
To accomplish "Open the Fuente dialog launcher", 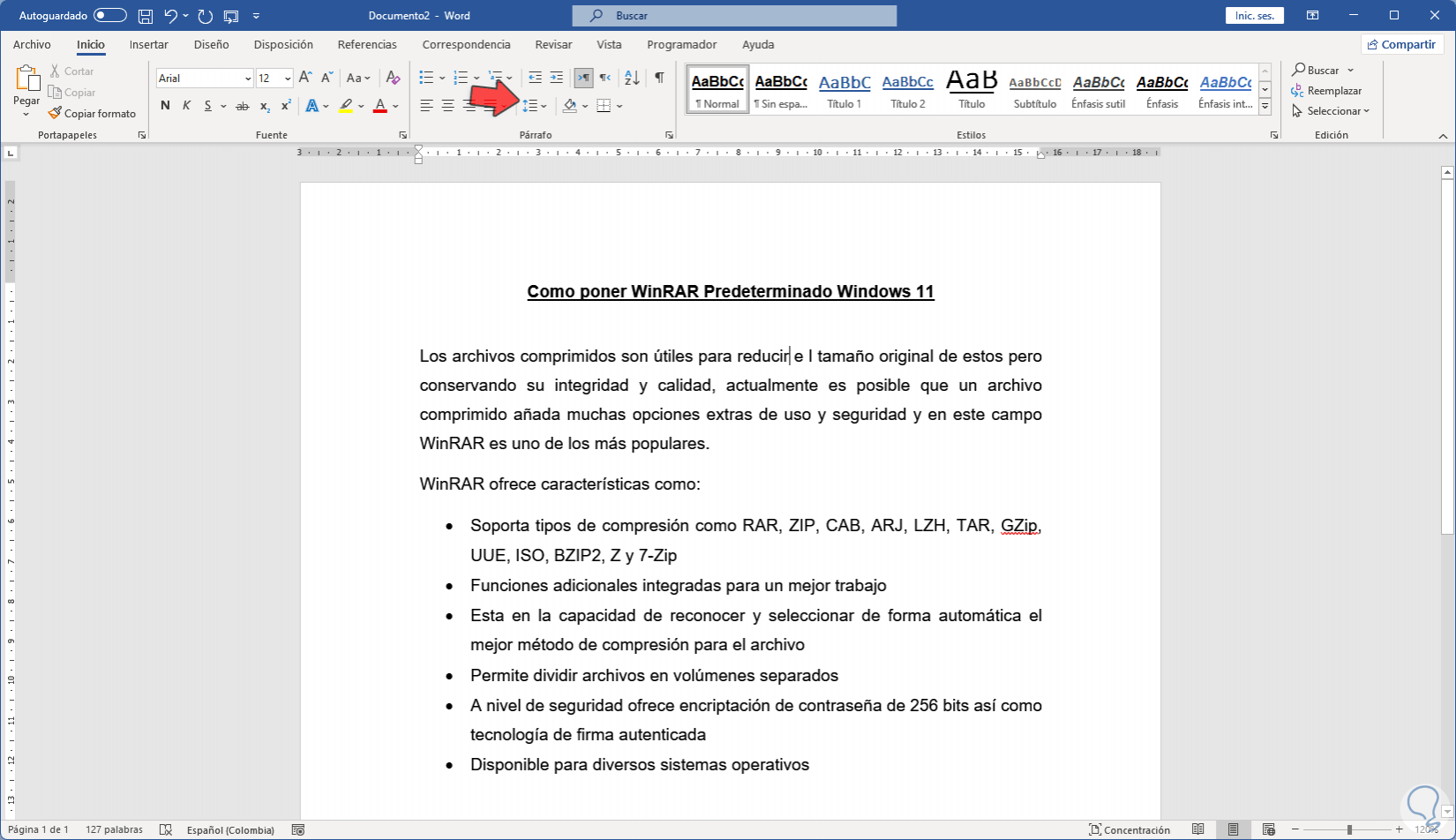I will (402, 135).
